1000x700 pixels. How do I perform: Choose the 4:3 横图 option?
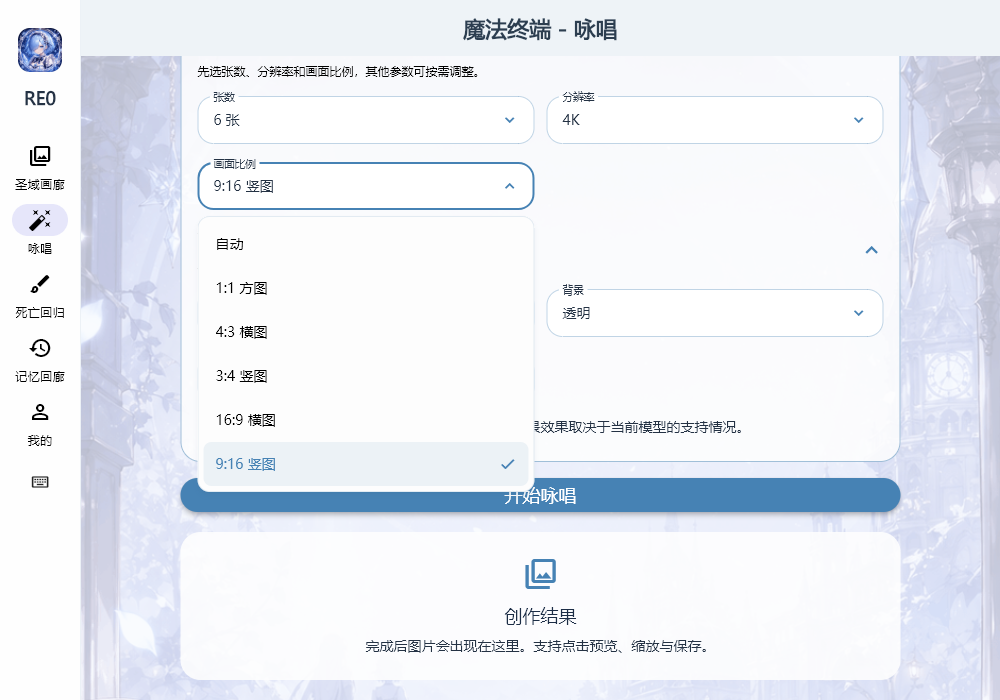click(x=365, y=332)
